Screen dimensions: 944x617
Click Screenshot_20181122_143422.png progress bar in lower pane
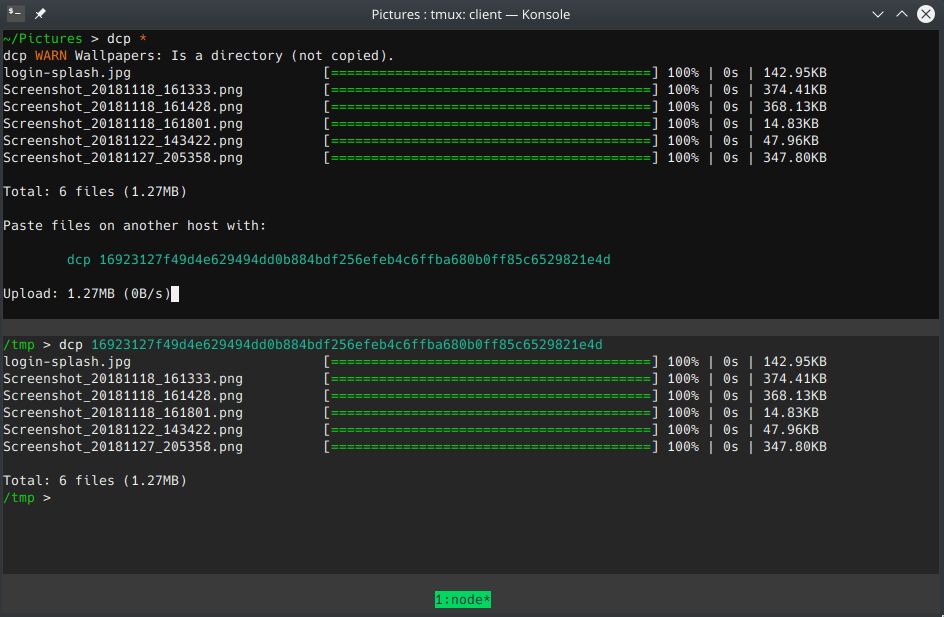491,430
